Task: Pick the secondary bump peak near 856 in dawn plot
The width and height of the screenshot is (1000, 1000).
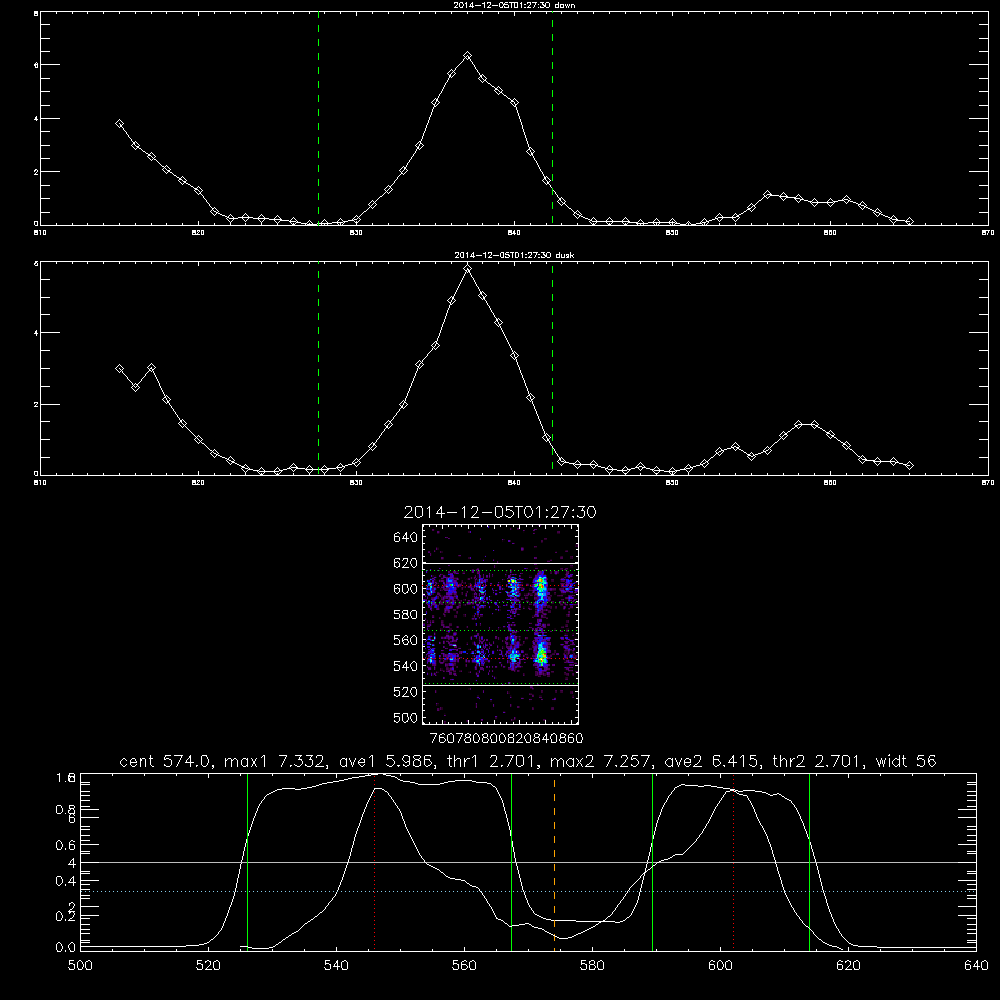Action: [x=767, y=195]
